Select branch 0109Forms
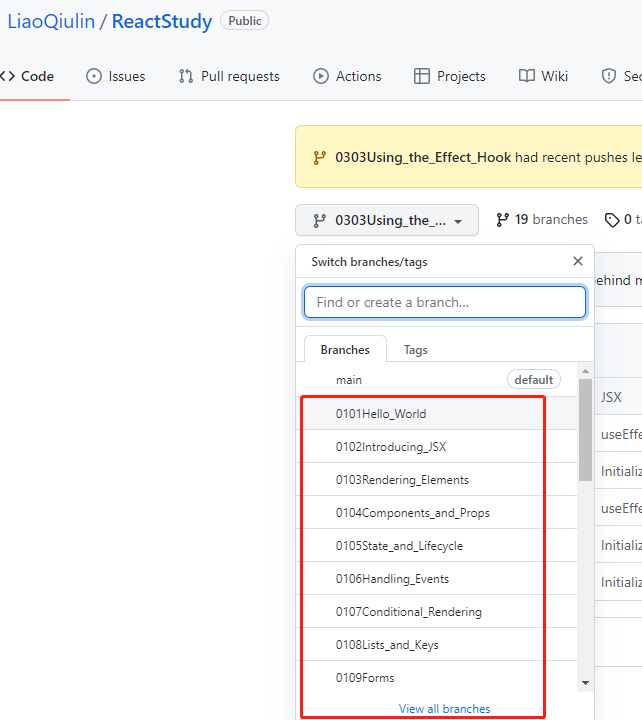Image resolution: width=642 pixels, height=720 pixels. tap(436, 678)
